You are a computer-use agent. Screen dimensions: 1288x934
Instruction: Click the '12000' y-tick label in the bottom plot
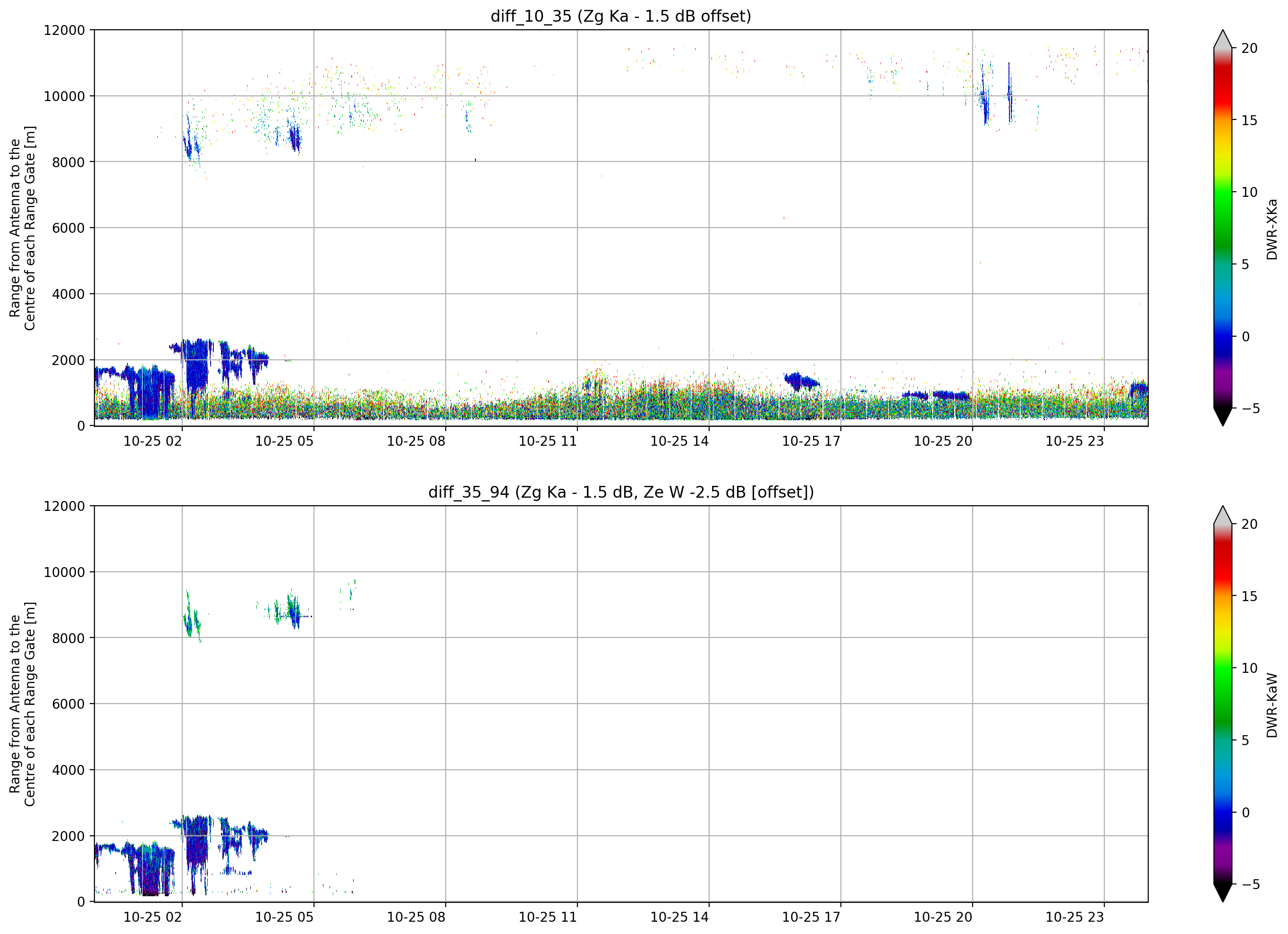(x=64, y=506)
